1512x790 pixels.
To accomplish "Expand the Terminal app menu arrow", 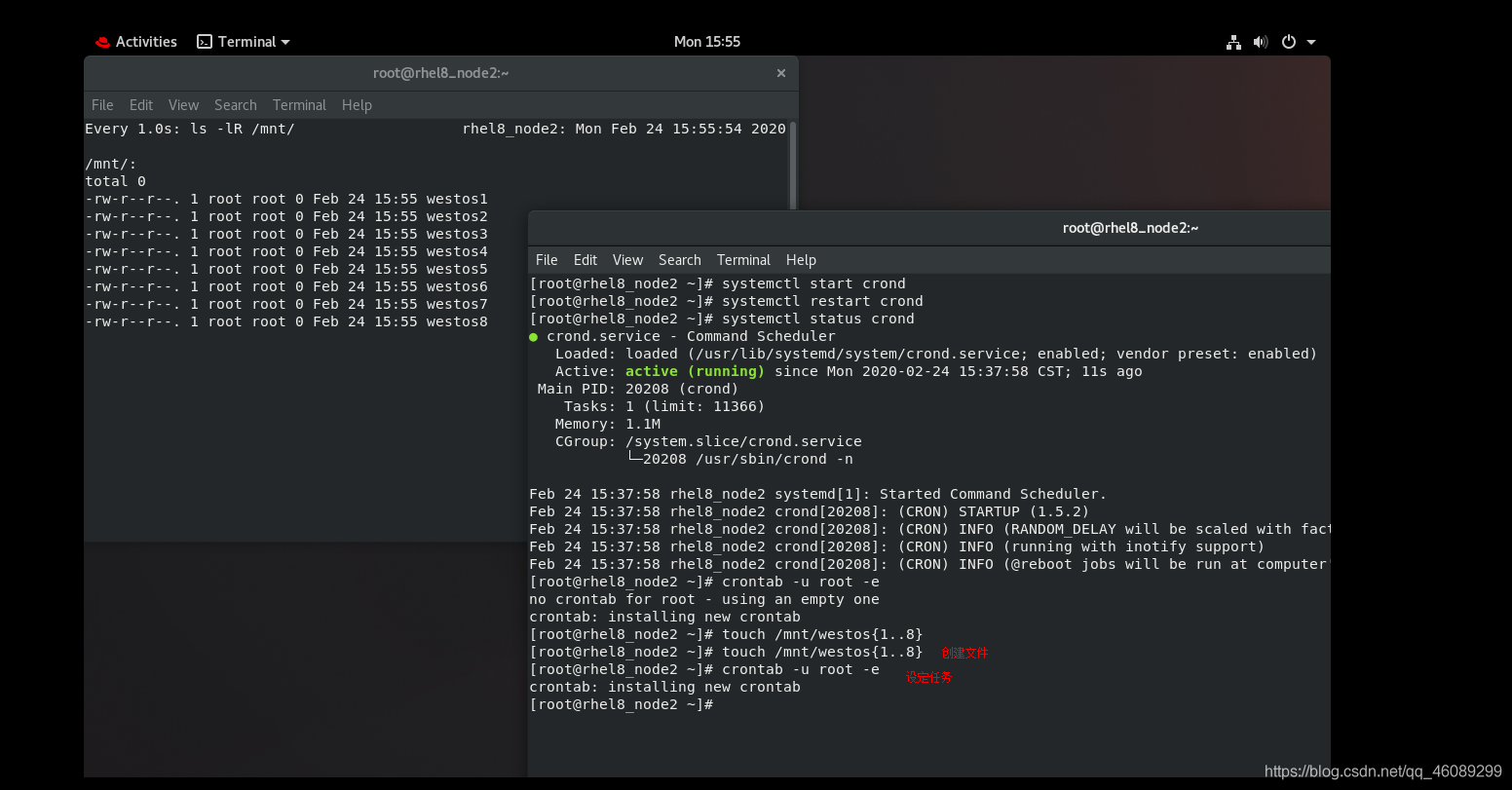I will [285, 42].
